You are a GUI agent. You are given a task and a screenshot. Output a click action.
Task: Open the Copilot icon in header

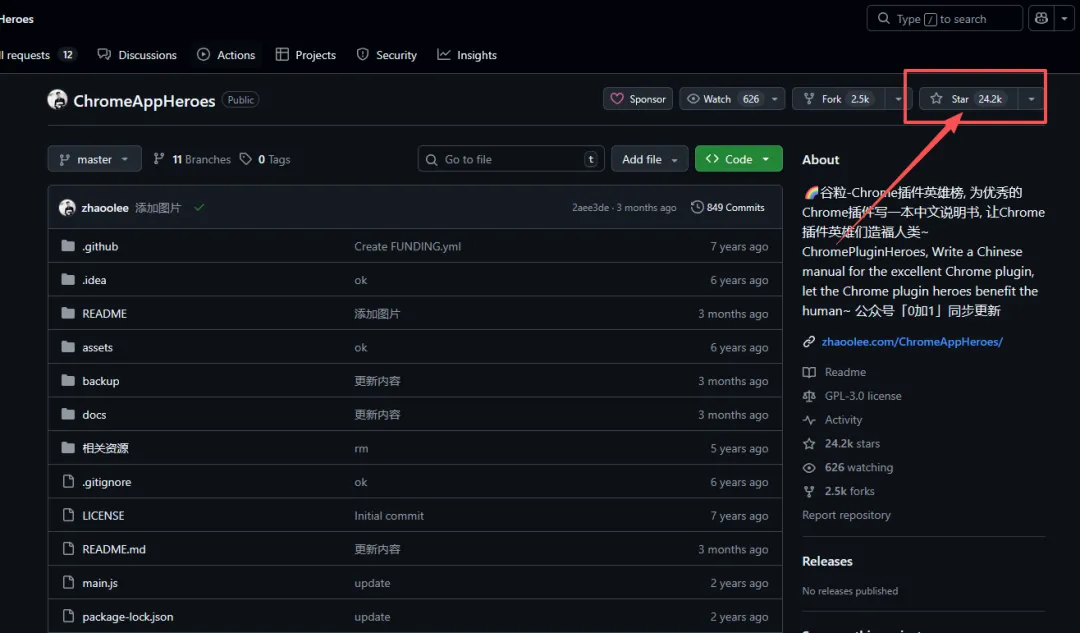(x=1041, y=19)
